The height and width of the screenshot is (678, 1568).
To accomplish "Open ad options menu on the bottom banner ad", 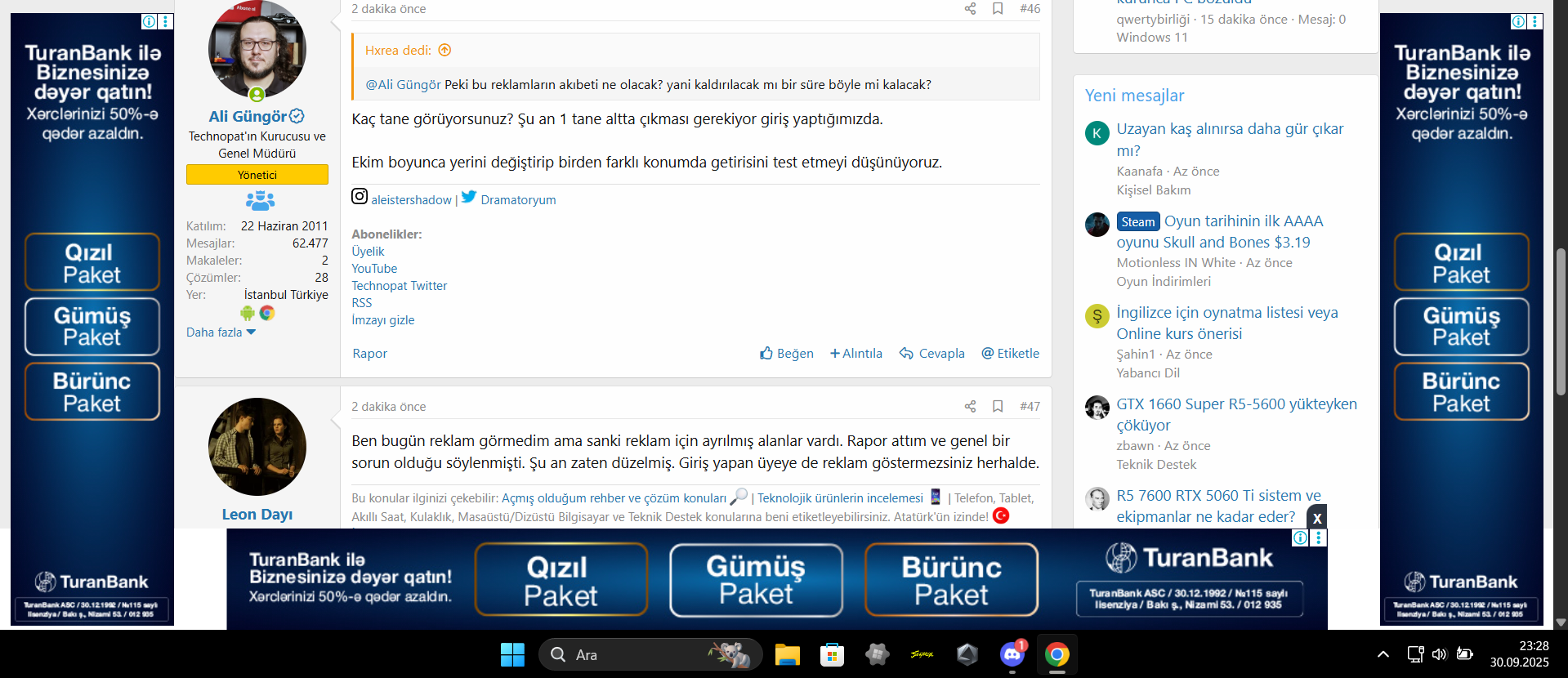I will pos(1319,537).
